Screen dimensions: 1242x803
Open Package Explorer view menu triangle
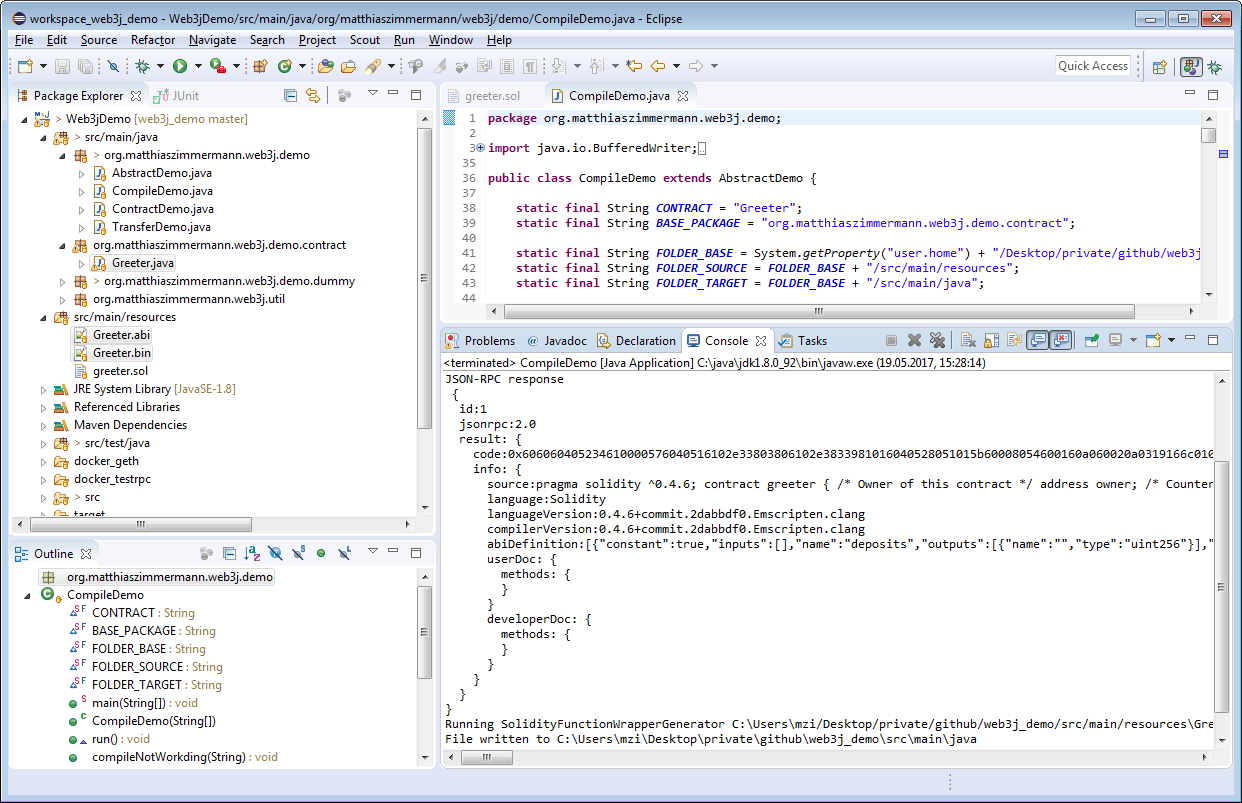tap(372, 95)
